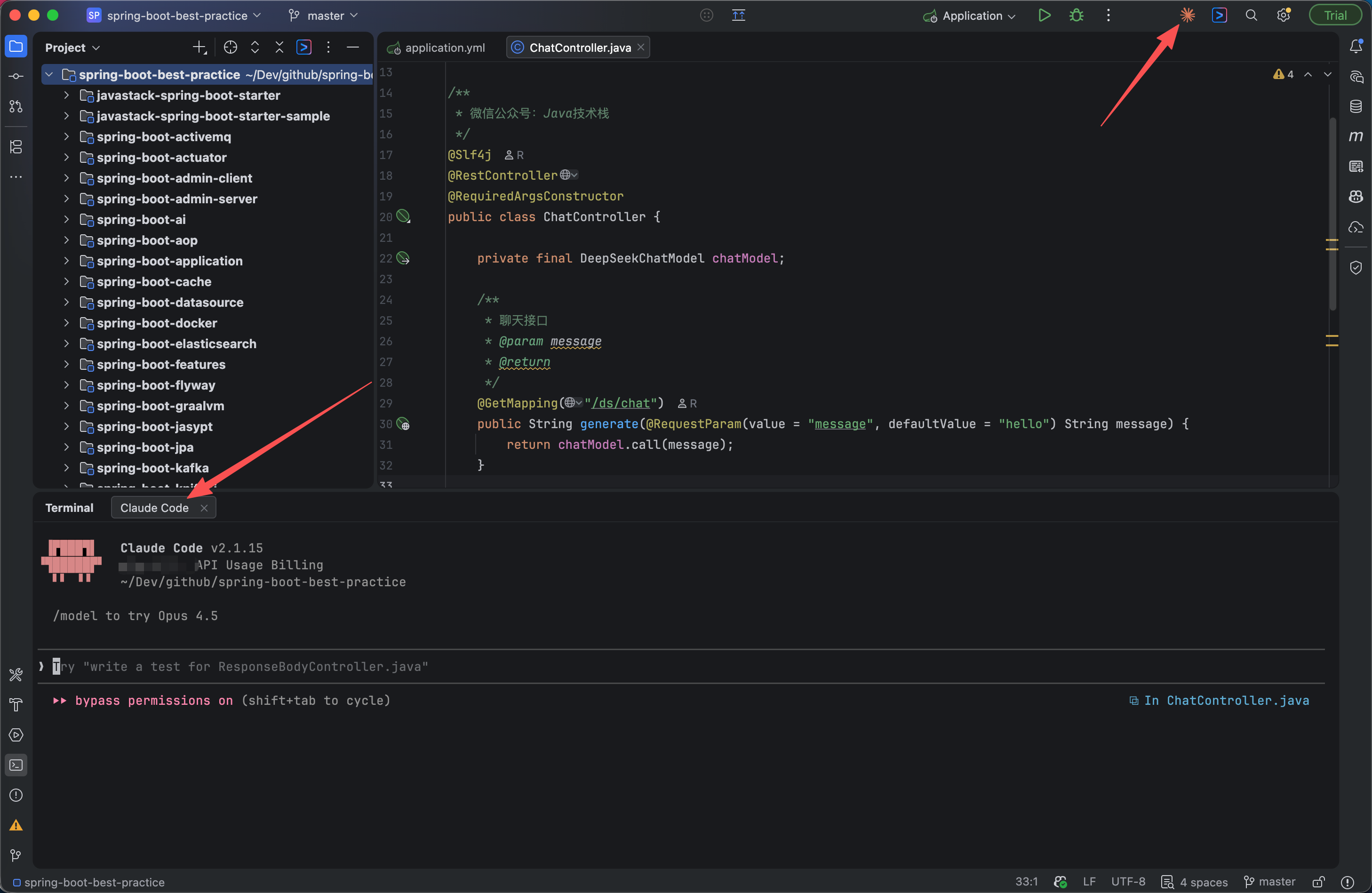Click the Select Opened File crosshair icon
The image size is (1372, 893).
coord(230,48)
